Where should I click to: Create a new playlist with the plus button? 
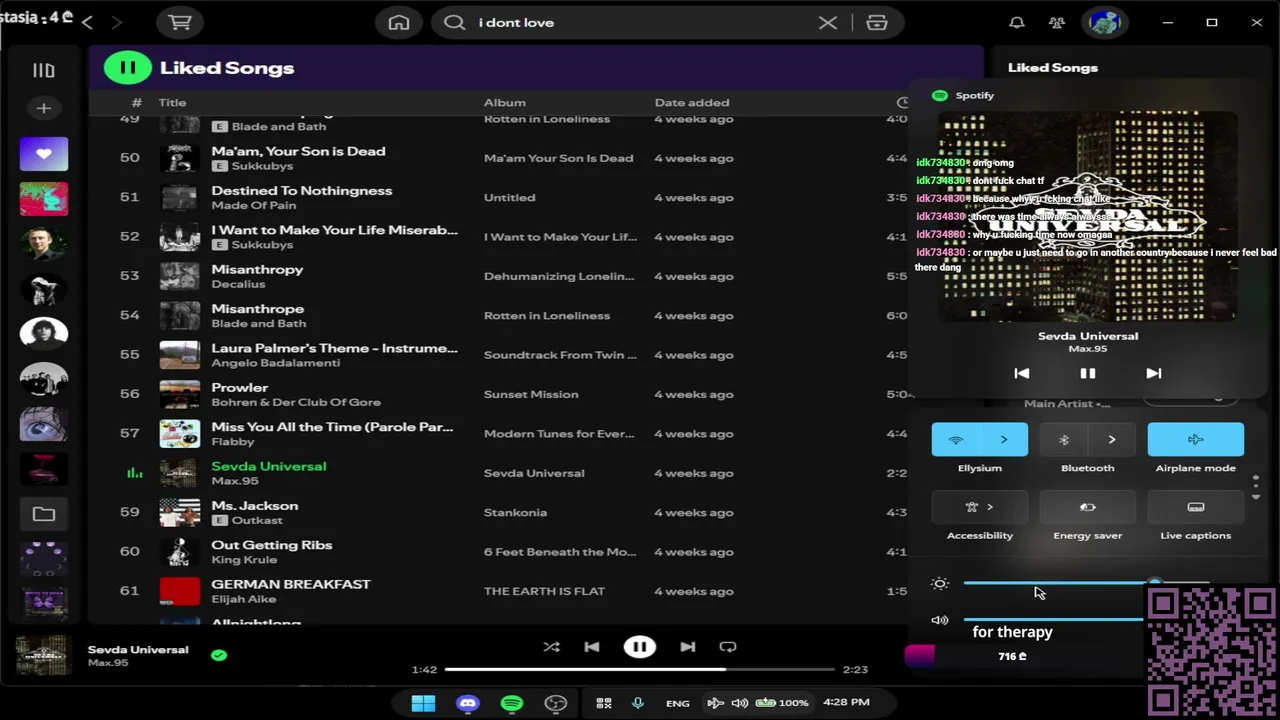tap(43, 108)
